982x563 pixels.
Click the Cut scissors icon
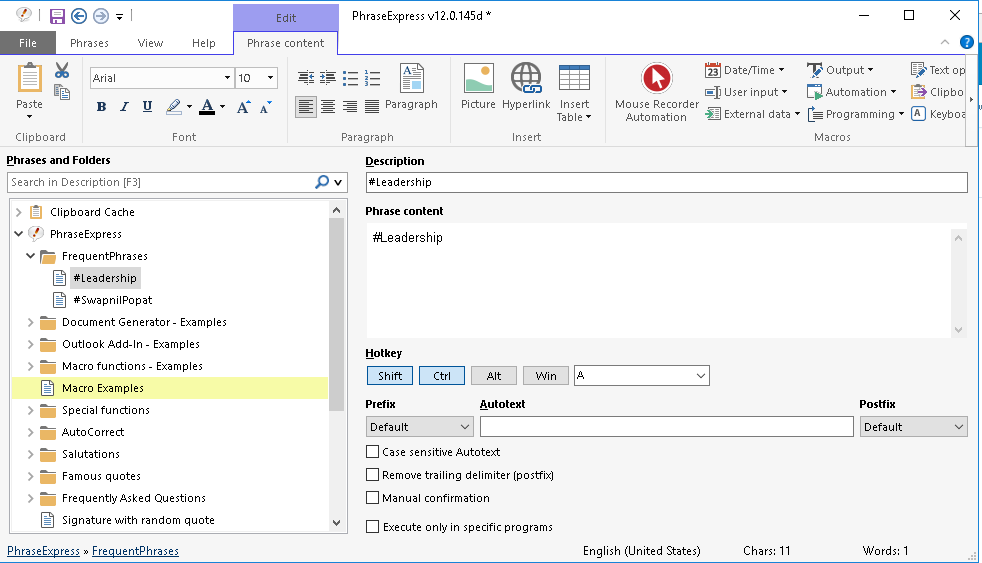[61, 70]
